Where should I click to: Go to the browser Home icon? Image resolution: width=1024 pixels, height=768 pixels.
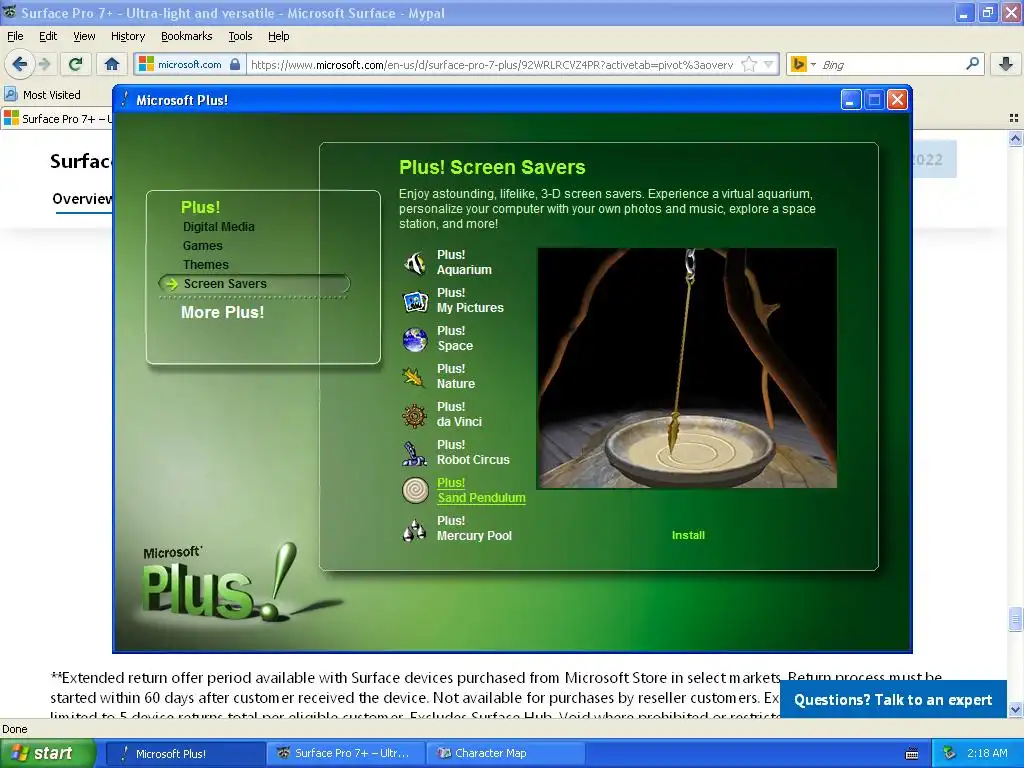tap(112, 64)
